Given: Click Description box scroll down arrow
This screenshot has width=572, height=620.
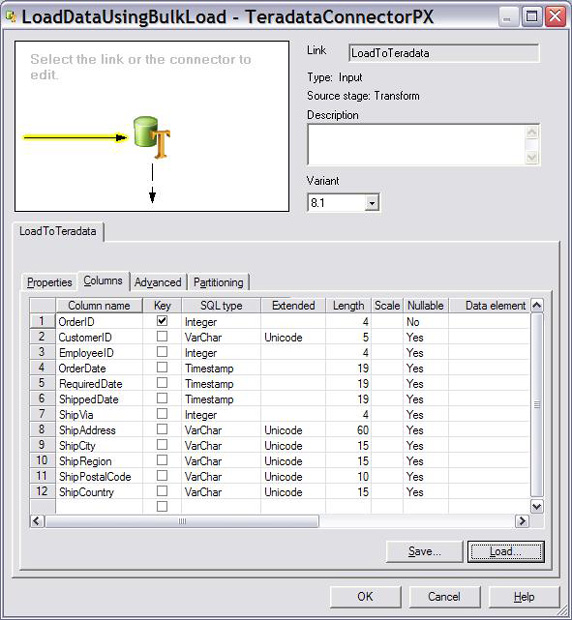Looking at the screenshot, I should coord(532,158).
